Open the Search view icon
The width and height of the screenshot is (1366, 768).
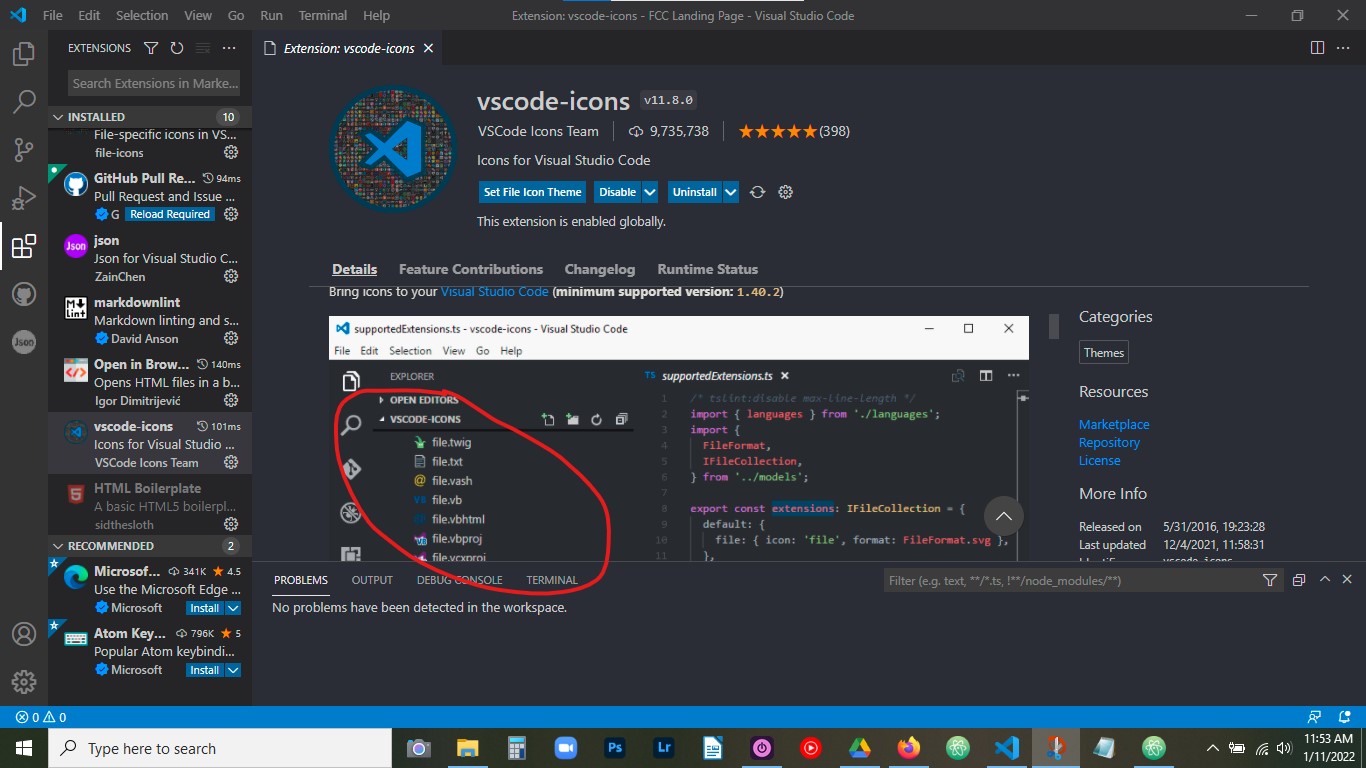click(x=23, y=101)
